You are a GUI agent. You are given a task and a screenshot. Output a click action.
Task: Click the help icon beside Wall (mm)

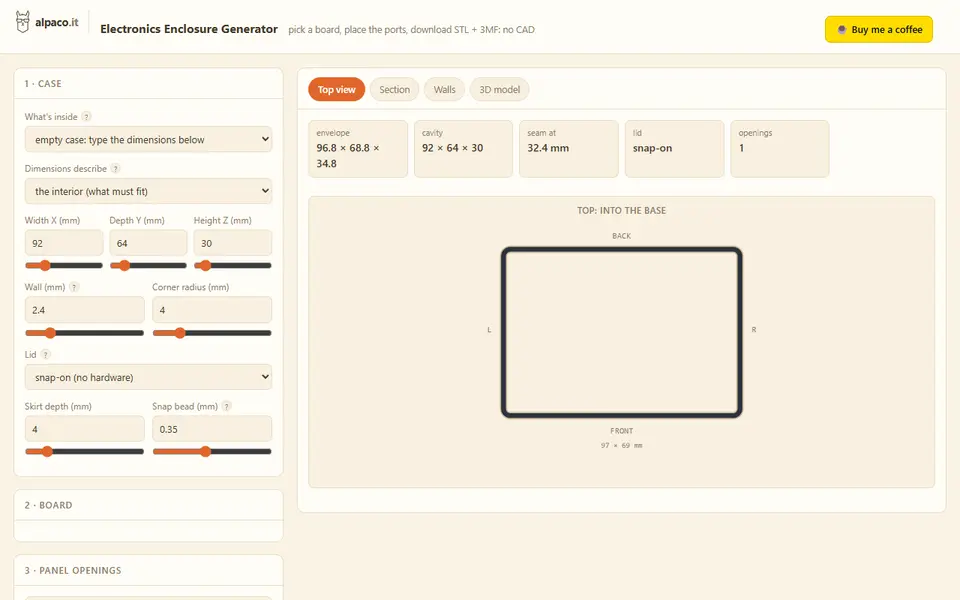pos(74,287)
